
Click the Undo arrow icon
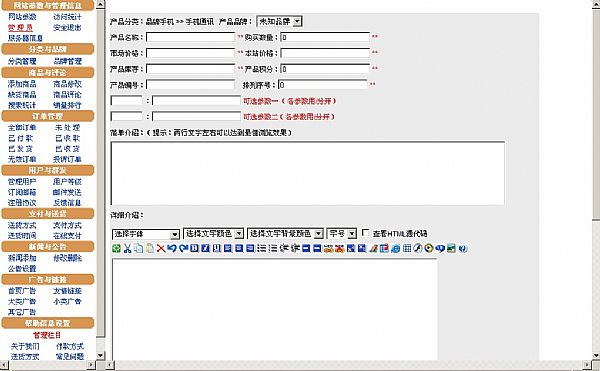tap(172, 248)
